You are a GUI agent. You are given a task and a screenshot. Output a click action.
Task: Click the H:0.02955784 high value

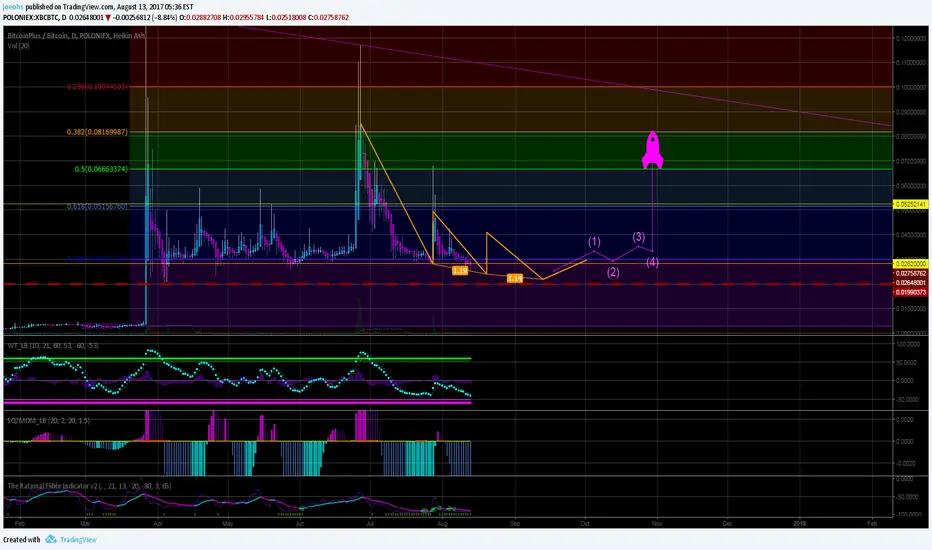[243, 17]
